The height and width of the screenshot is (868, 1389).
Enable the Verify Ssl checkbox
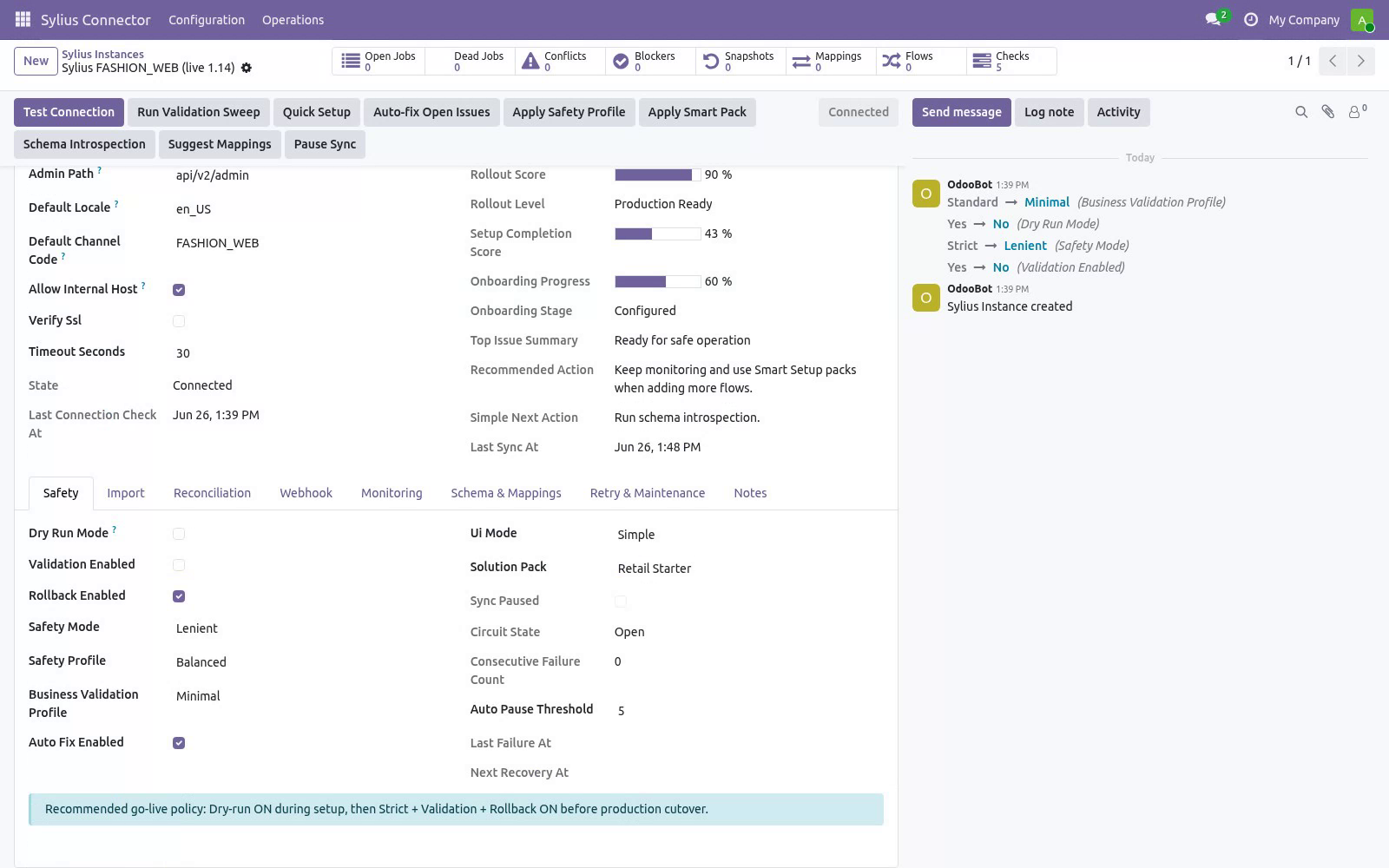179,321
